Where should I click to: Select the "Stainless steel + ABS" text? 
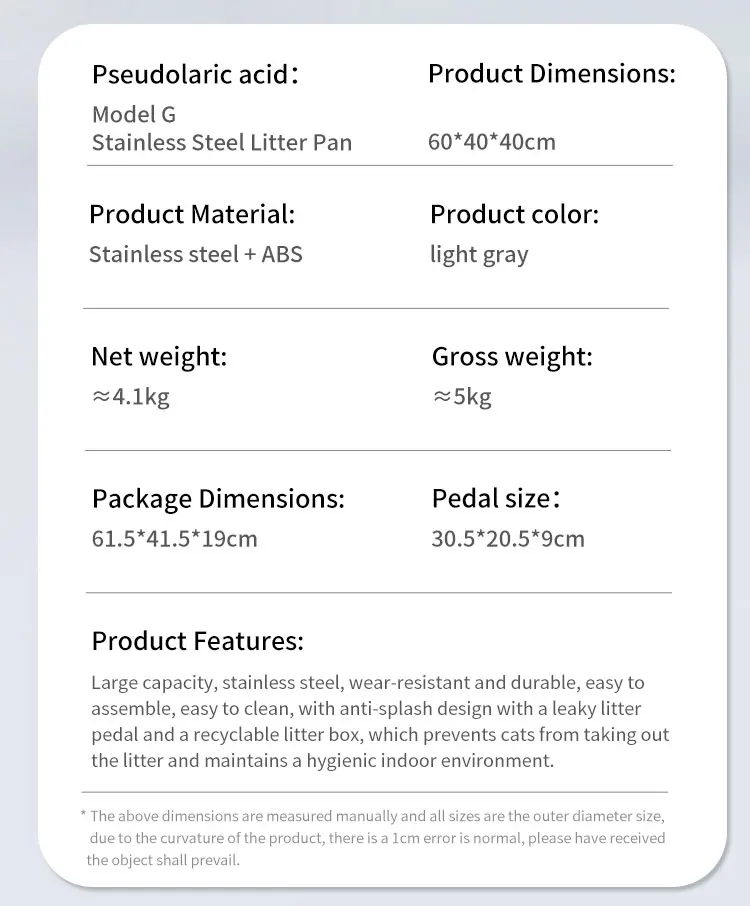195,254
